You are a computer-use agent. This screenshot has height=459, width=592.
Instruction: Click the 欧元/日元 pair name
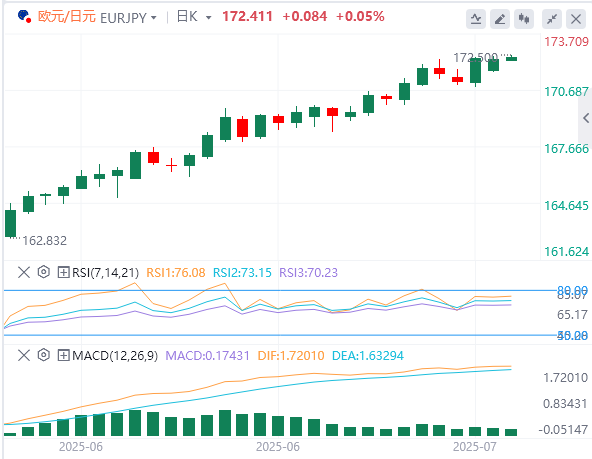click(x=67, y=17)
